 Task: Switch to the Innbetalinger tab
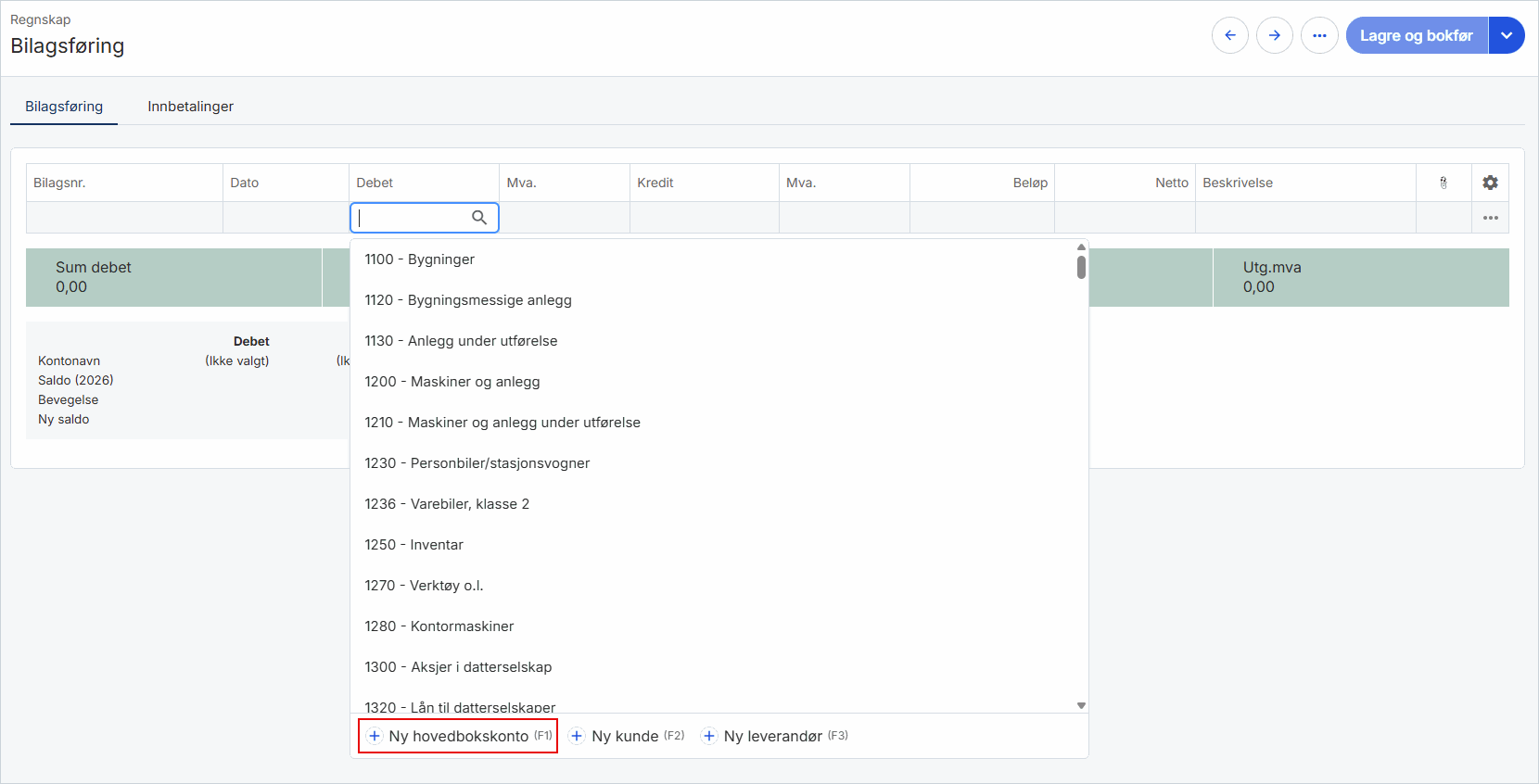[x=191, y=107]
